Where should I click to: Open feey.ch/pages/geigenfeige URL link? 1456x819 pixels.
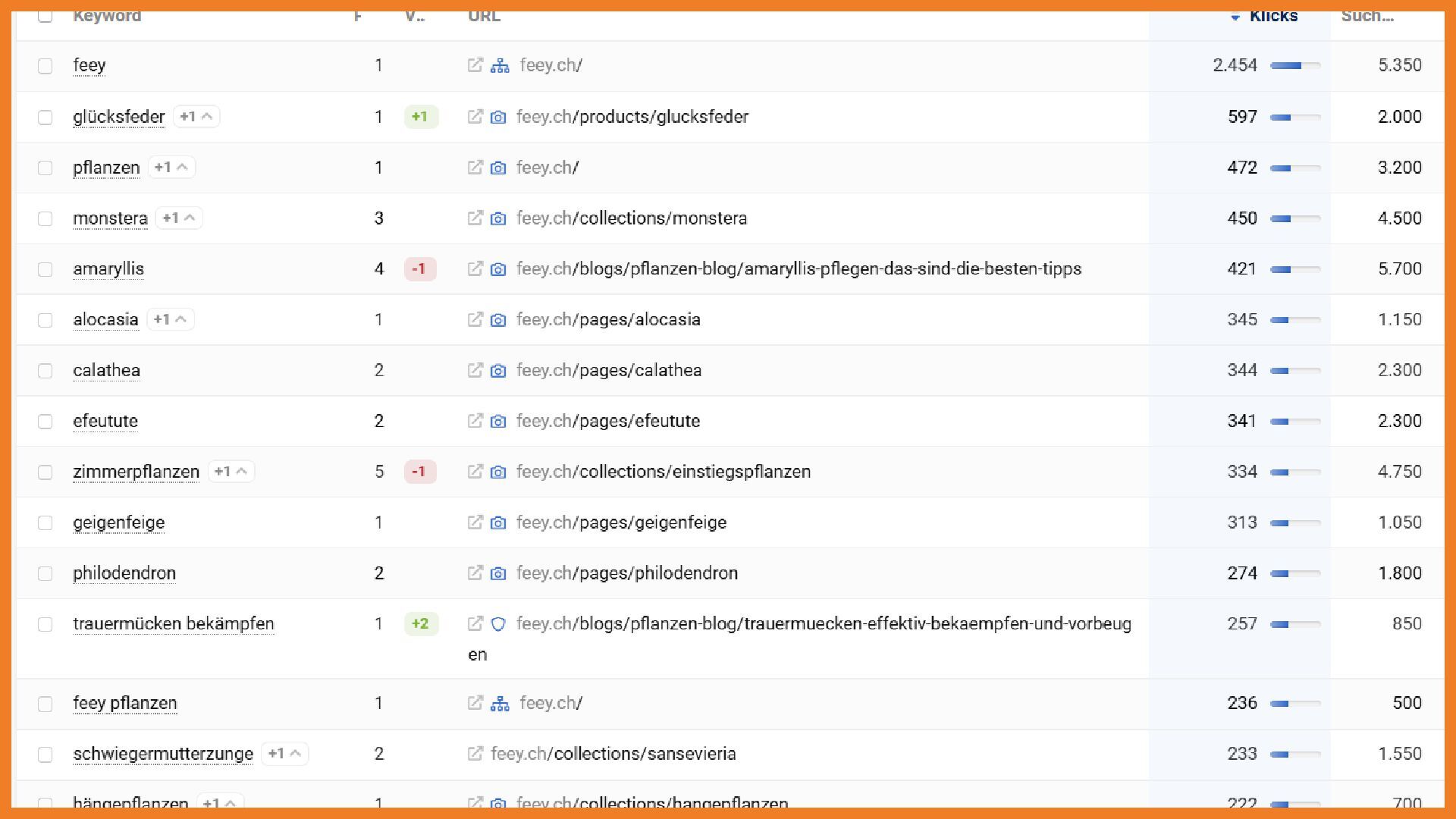pos(622,522)
